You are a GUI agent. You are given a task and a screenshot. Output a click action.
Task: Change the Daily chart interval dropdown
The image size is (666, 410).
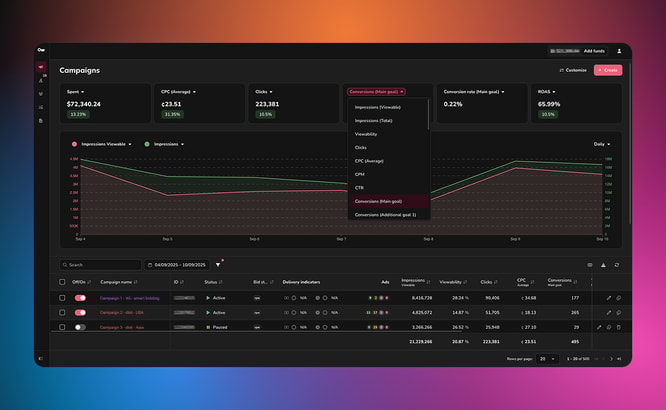pyautogui.click(x=602, y=144)
